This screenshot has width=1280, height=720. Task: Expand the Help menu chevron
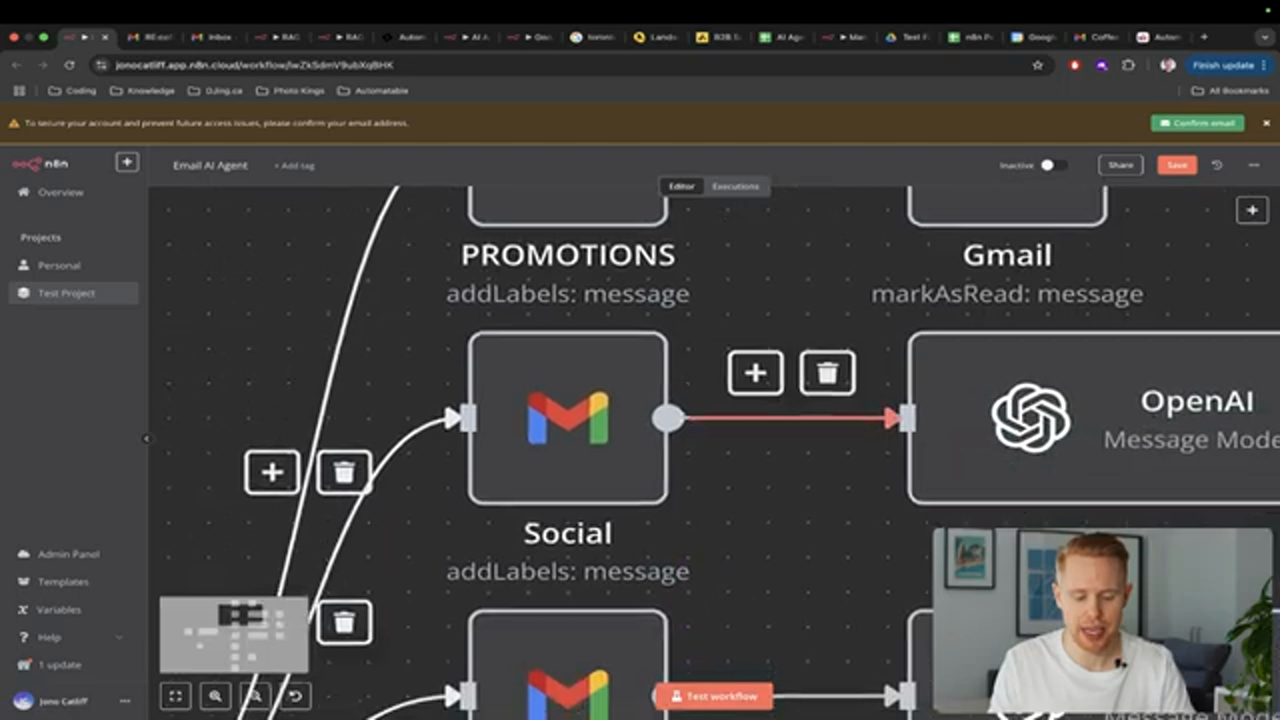tap(120, 637)
